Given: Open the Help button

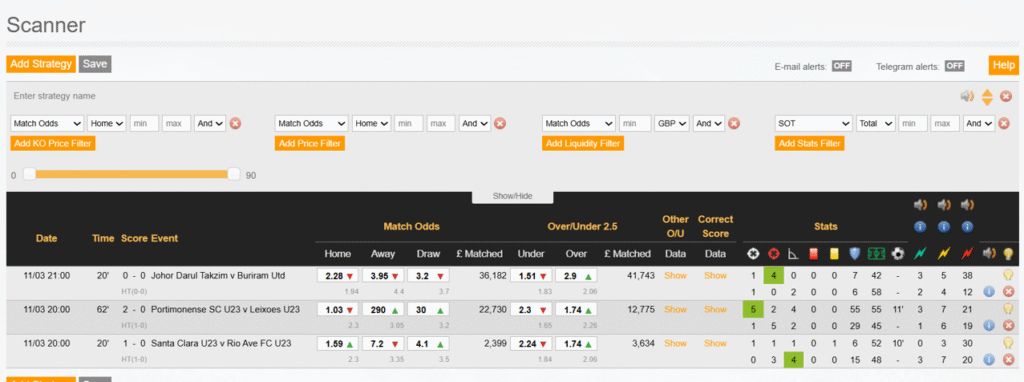Looking at the screenshot, I should pos(1004,65).
